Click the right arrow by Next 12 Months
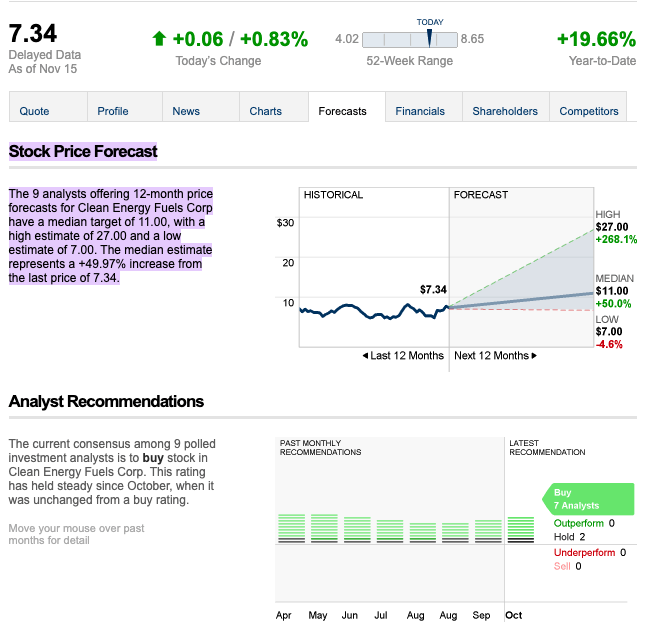The width and height of the screenshot is (646, 637). pyautogui.click(x=534, y=356)
